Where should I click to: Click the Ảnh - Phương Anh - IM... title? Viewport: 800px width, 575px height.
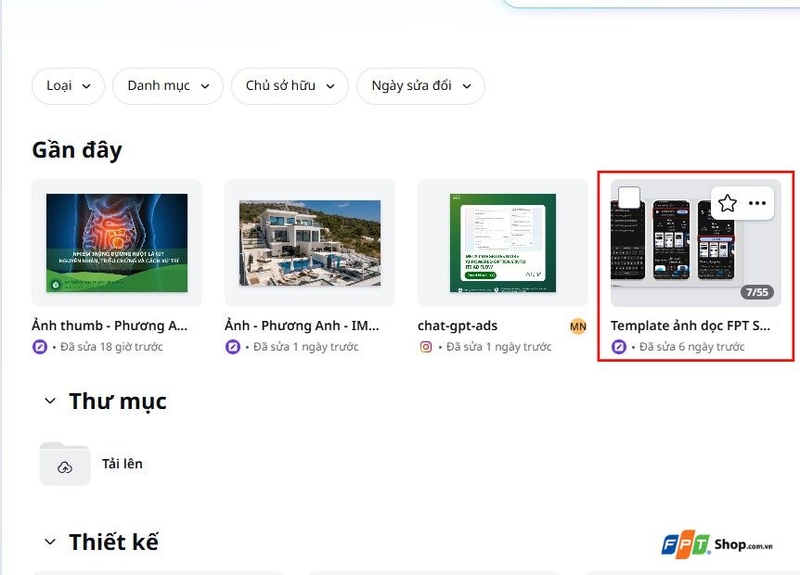coord(302,326)
